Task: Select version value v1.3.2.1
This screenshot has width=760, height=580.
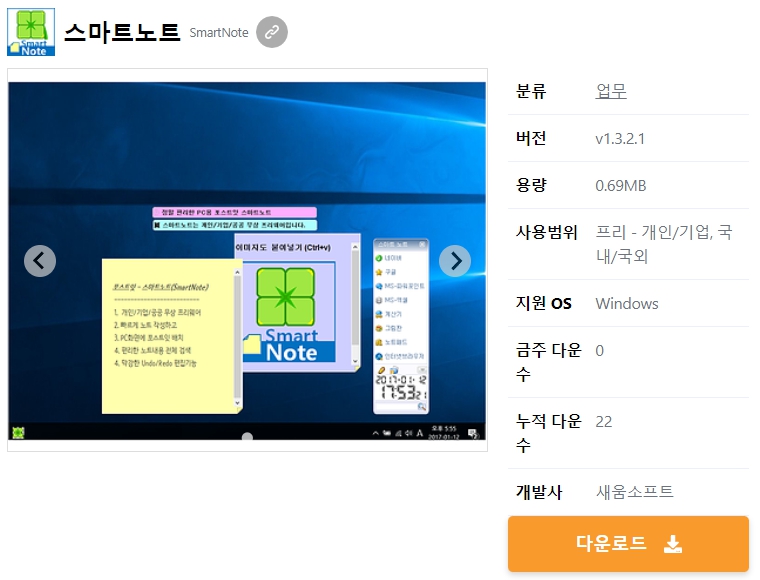Action: 620,139
